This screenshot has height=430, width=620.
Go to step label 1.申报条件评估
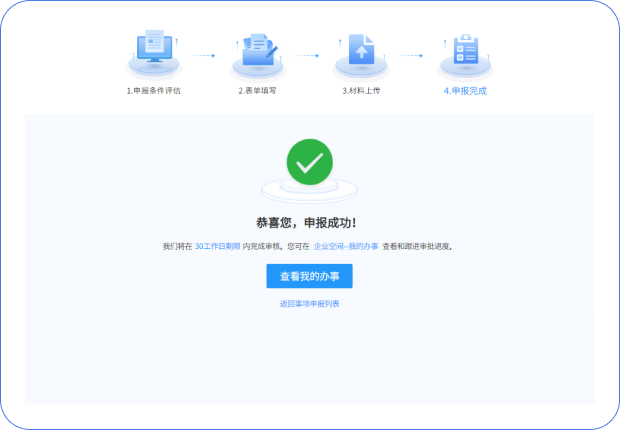(153, 91)
